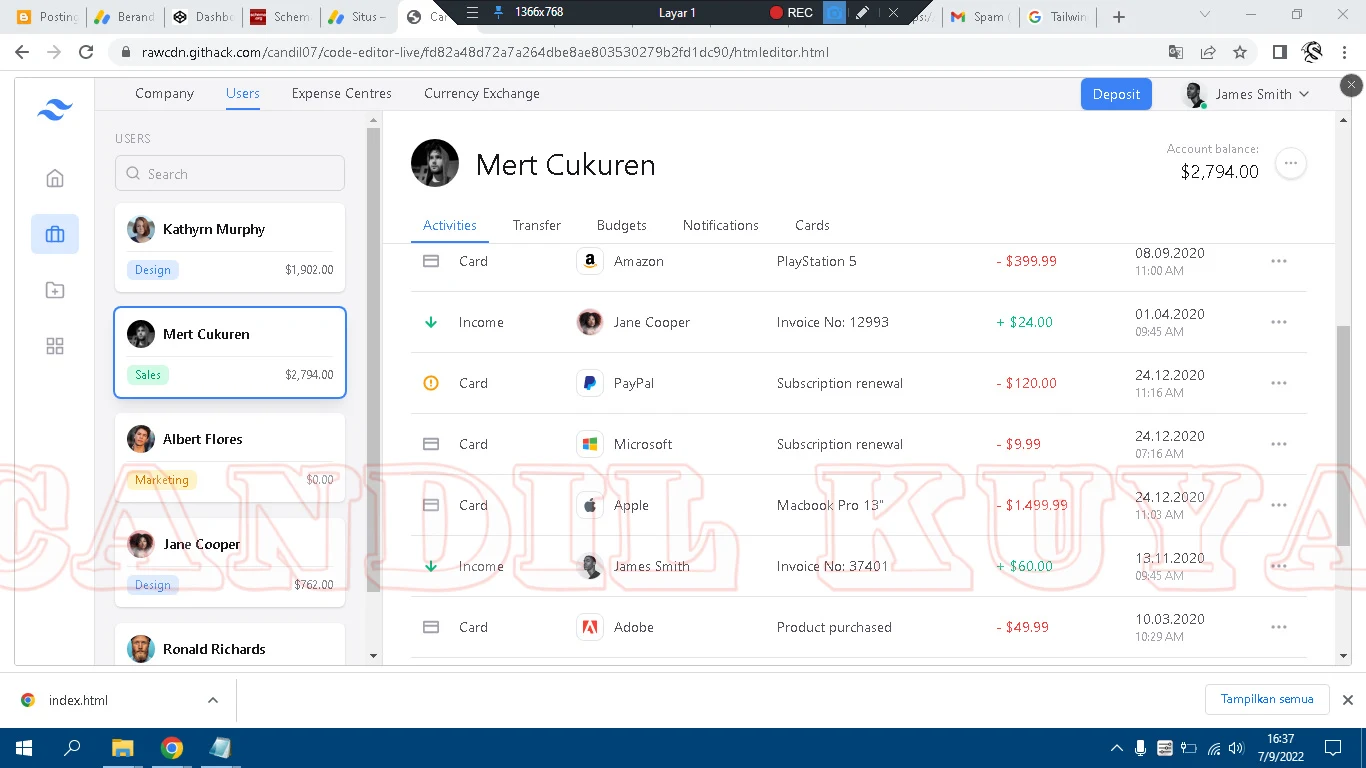This screenshot has height=768, width=1366.
Task: Open a new browser tab
Action: 1119,16
